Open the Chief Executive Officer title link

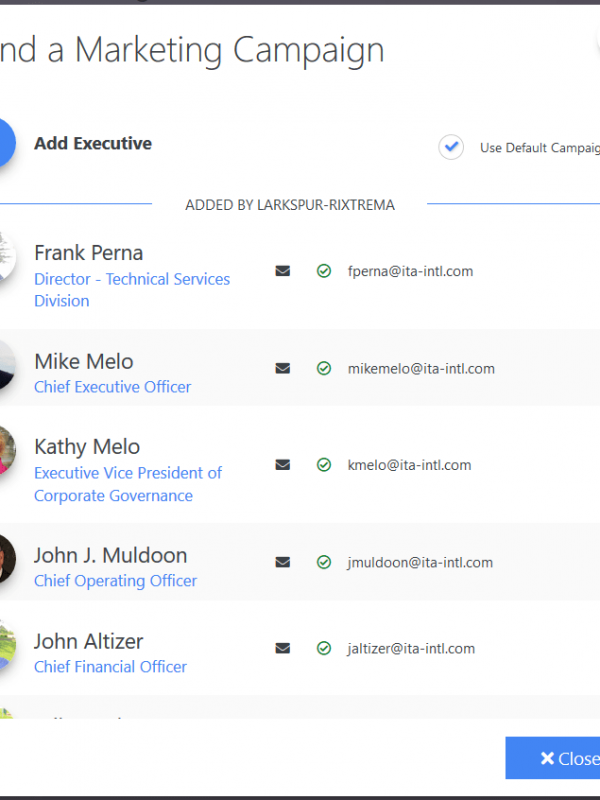[112, 387]
